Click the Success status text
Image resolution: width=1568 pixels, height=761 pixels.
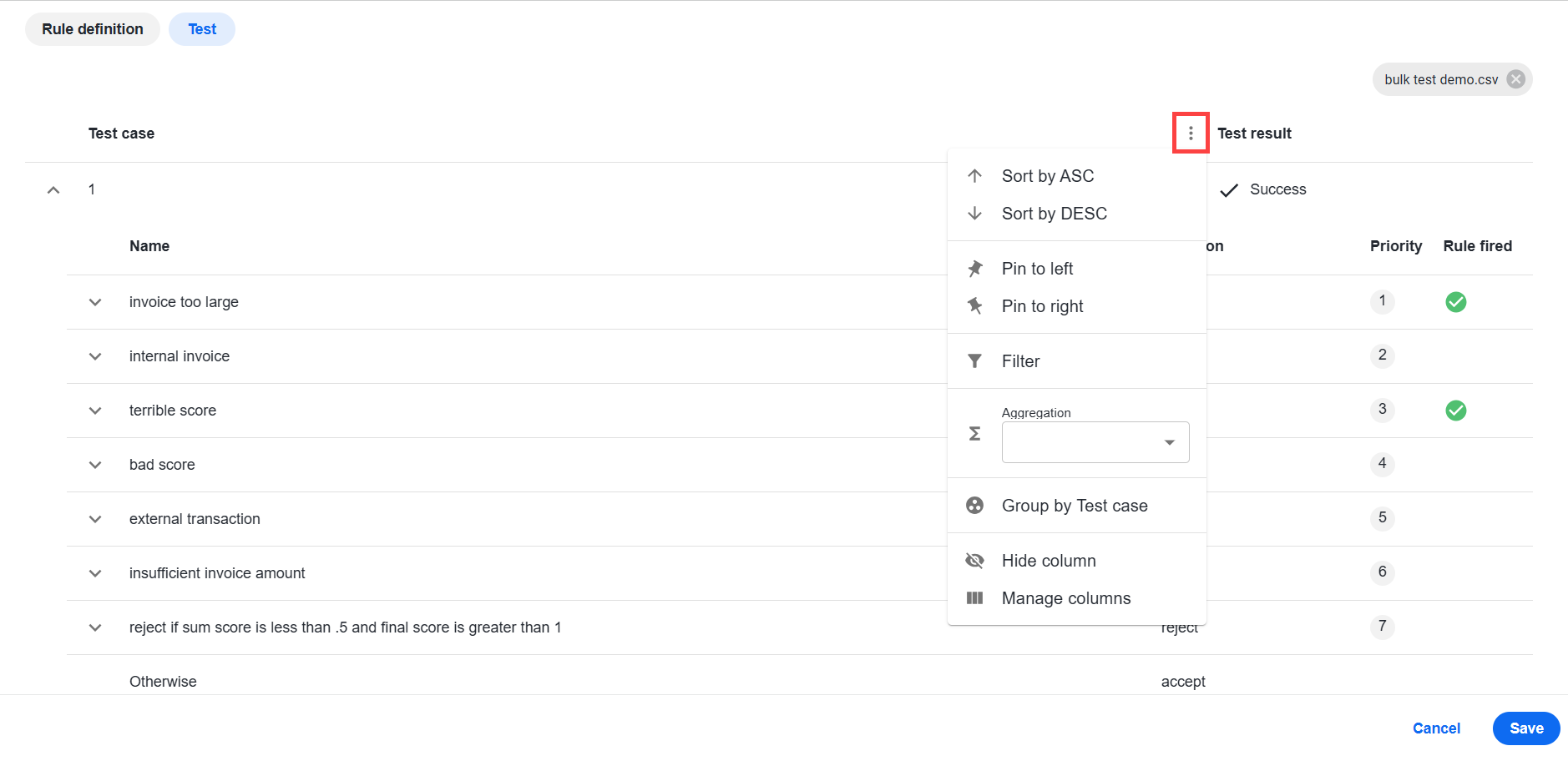click(1278, 189)
